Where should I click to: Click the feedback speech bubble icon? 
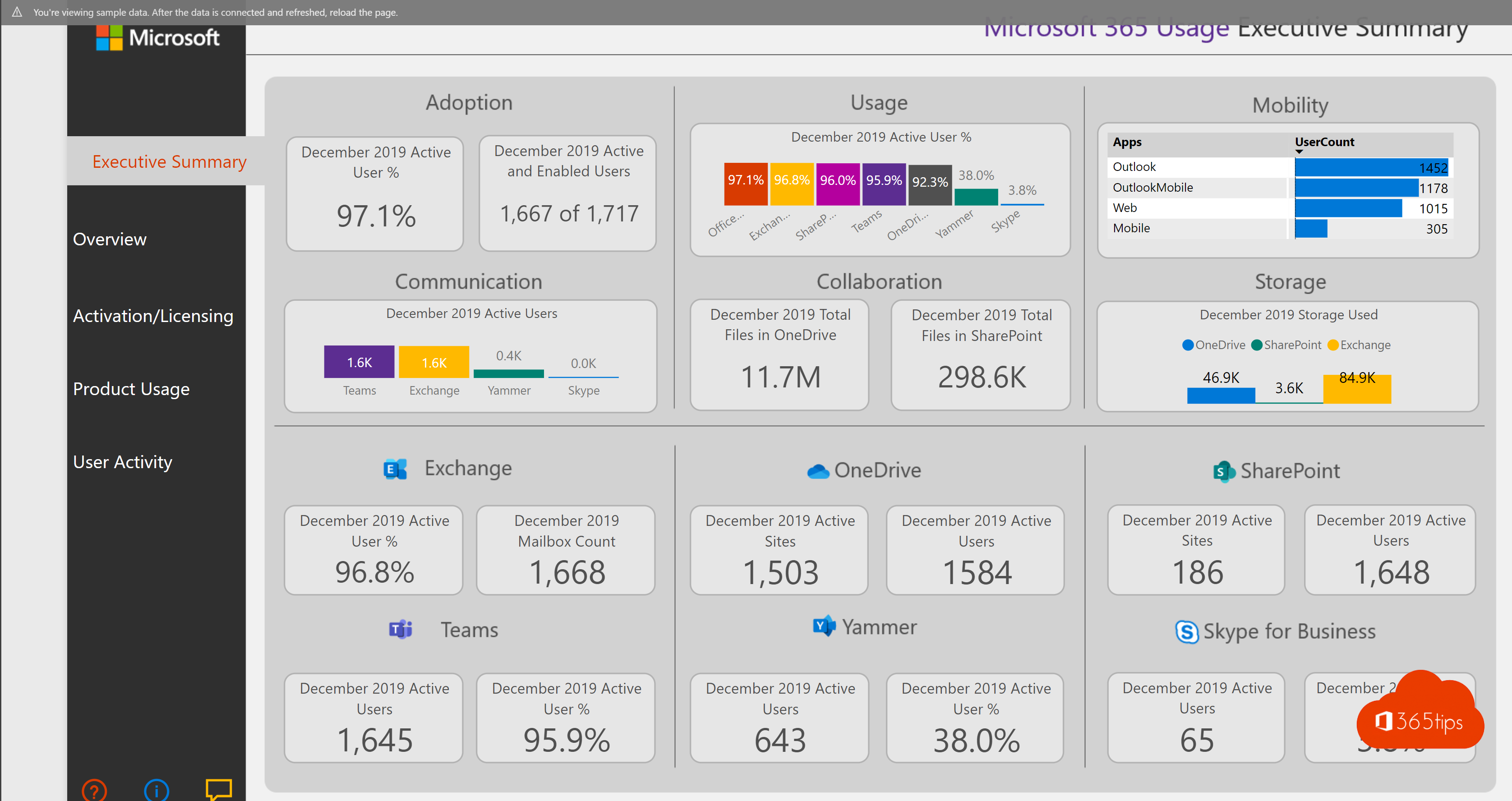point(219,789)
